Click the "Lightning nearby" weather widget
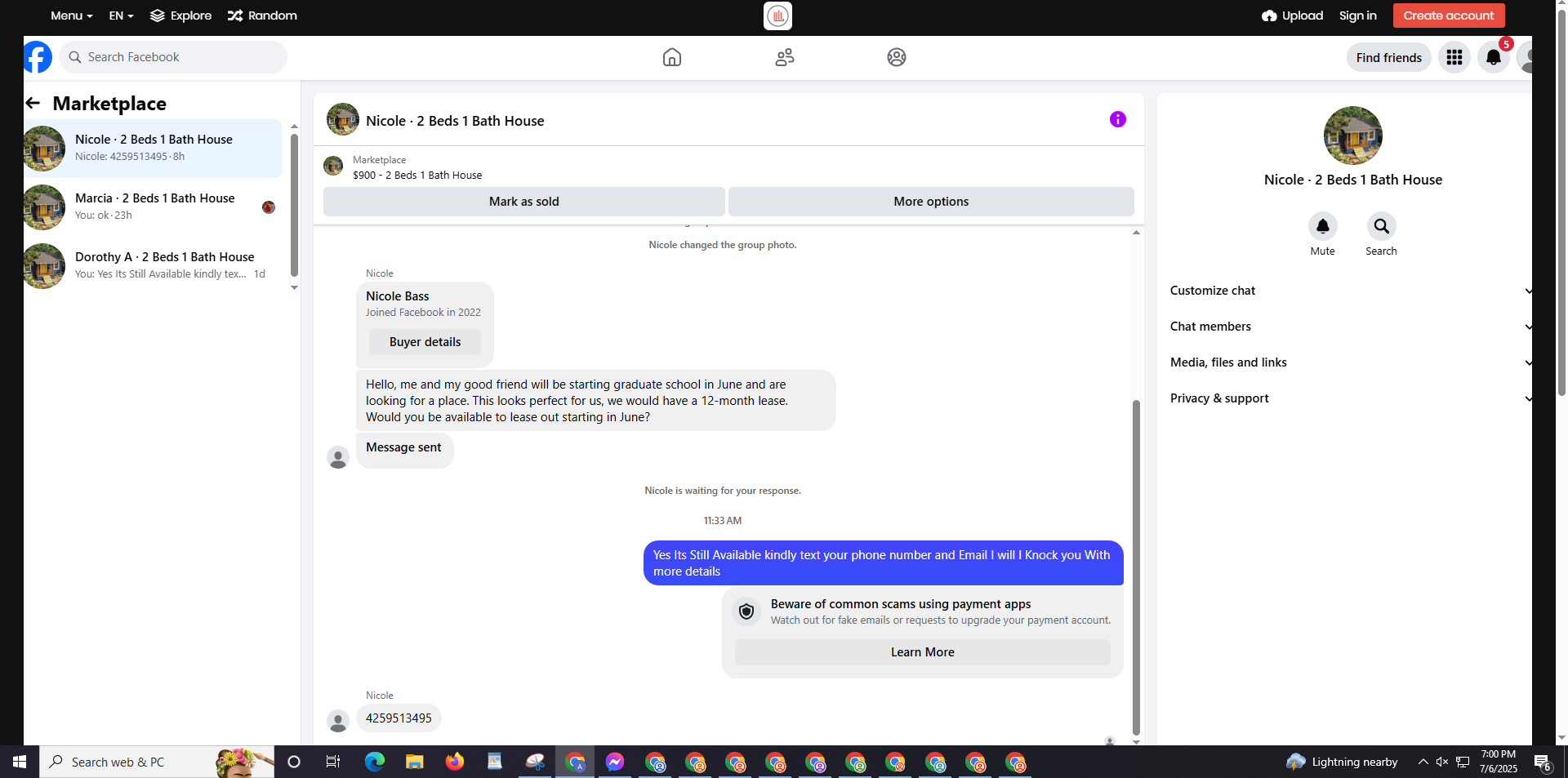The image size is (1568, 778). [1342, 762]
